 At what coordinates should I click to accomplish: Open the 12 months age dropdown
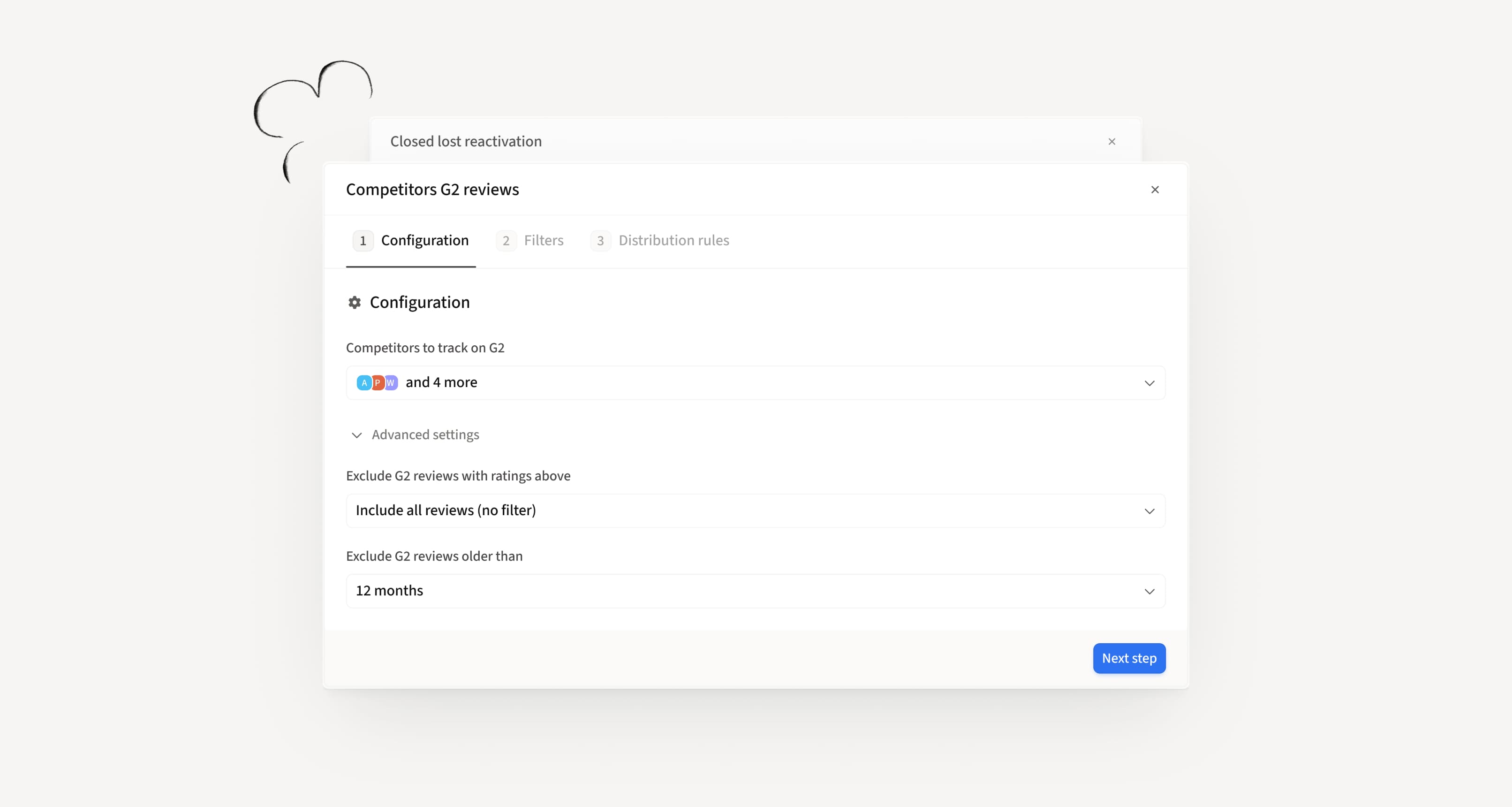pyautogui.click(x=1149, y=592)
